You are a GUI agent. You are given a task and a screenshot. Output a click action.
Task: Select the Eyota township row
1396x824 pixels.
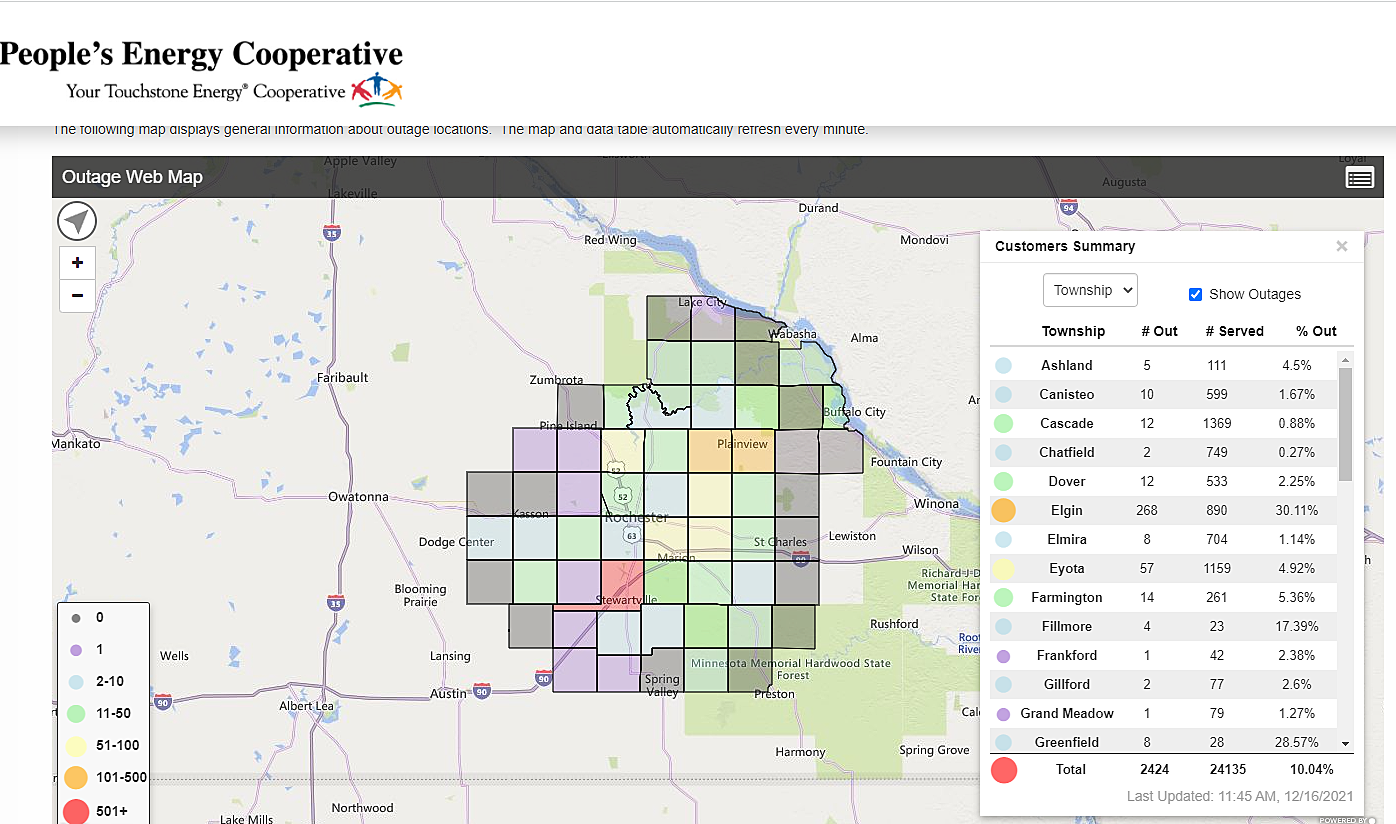1164,569
